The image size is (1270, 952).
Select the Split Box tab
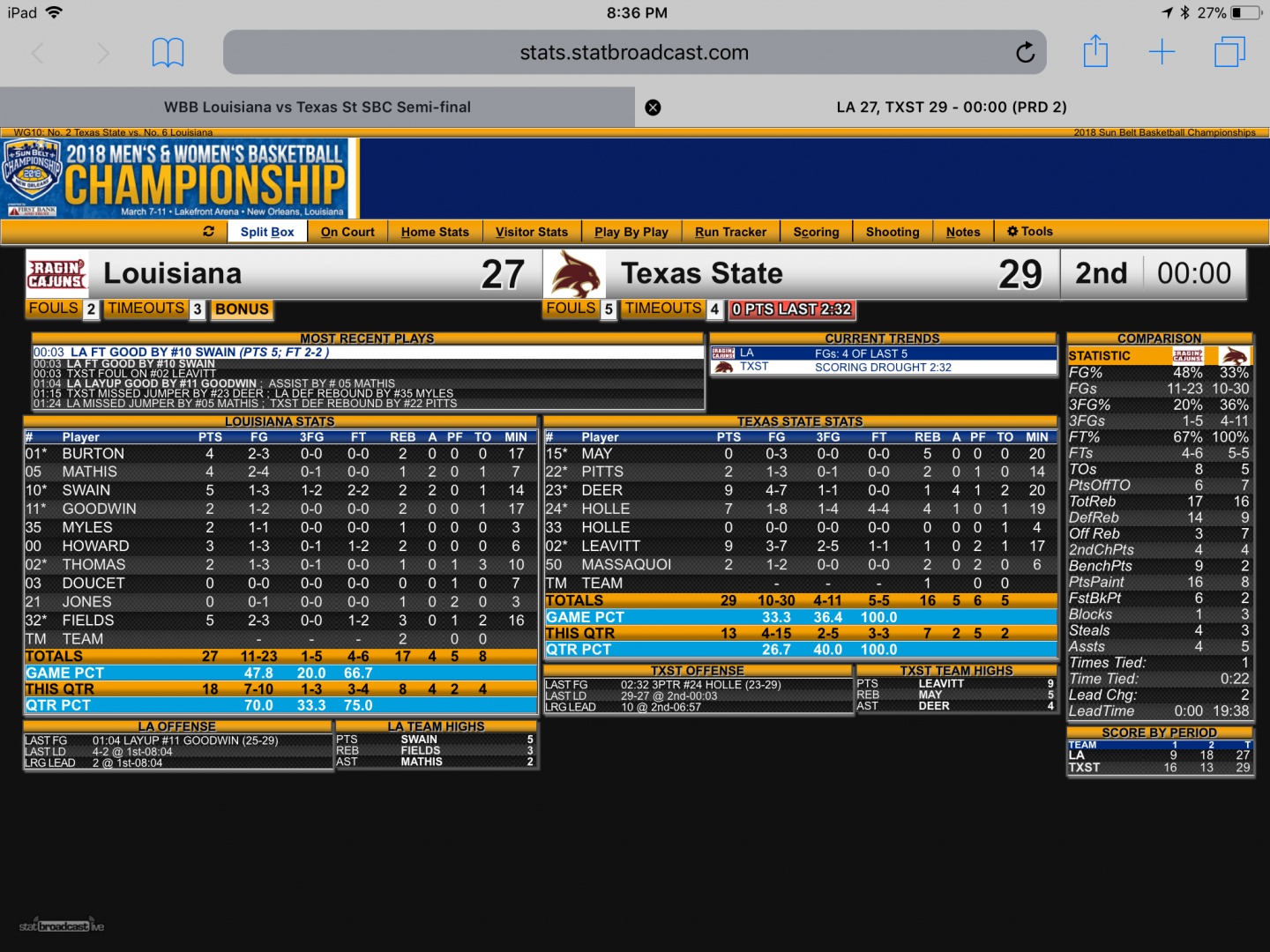(x=267, y=232)
